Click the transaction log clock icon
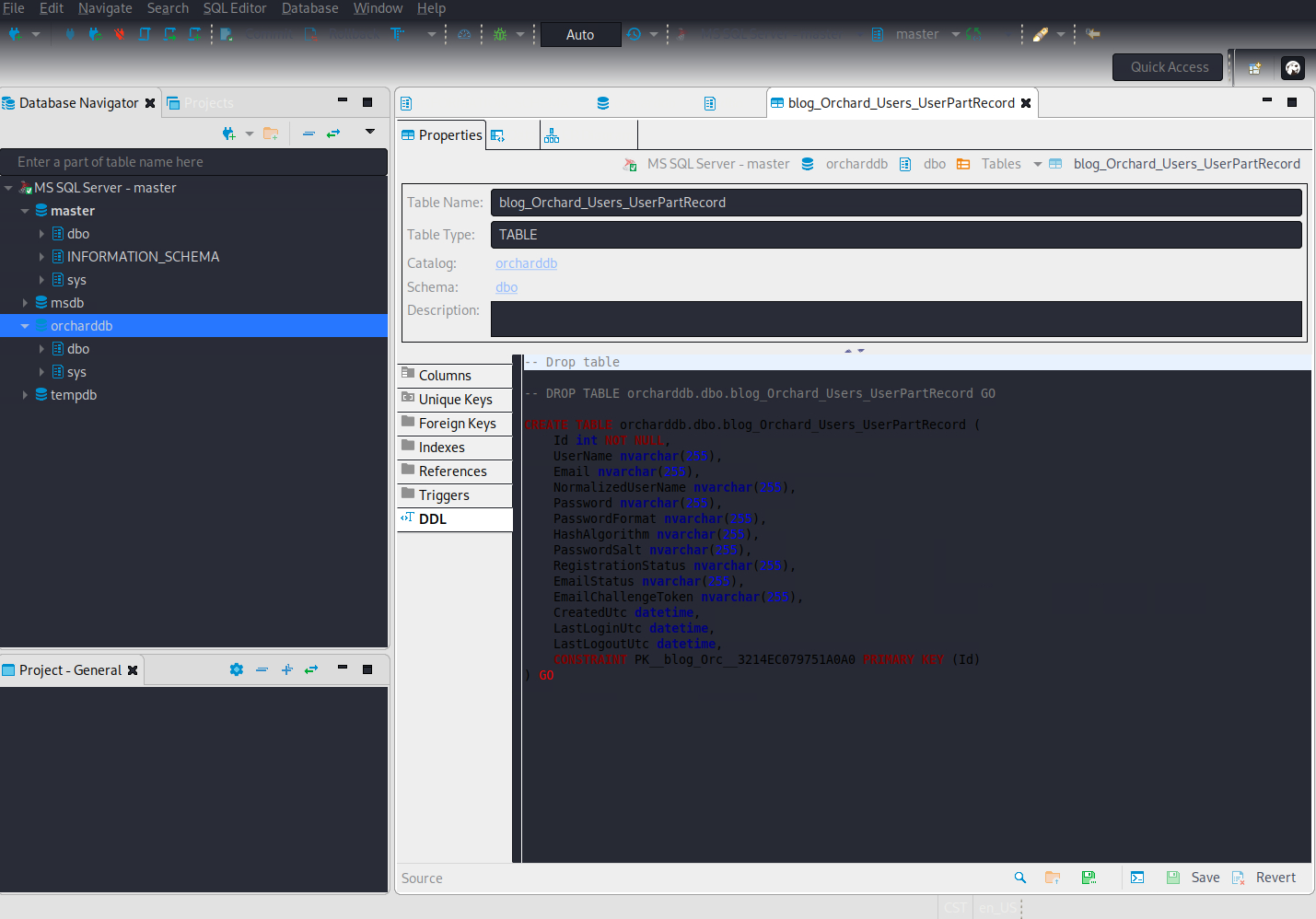1316x919 pixels. click(634, 34)
